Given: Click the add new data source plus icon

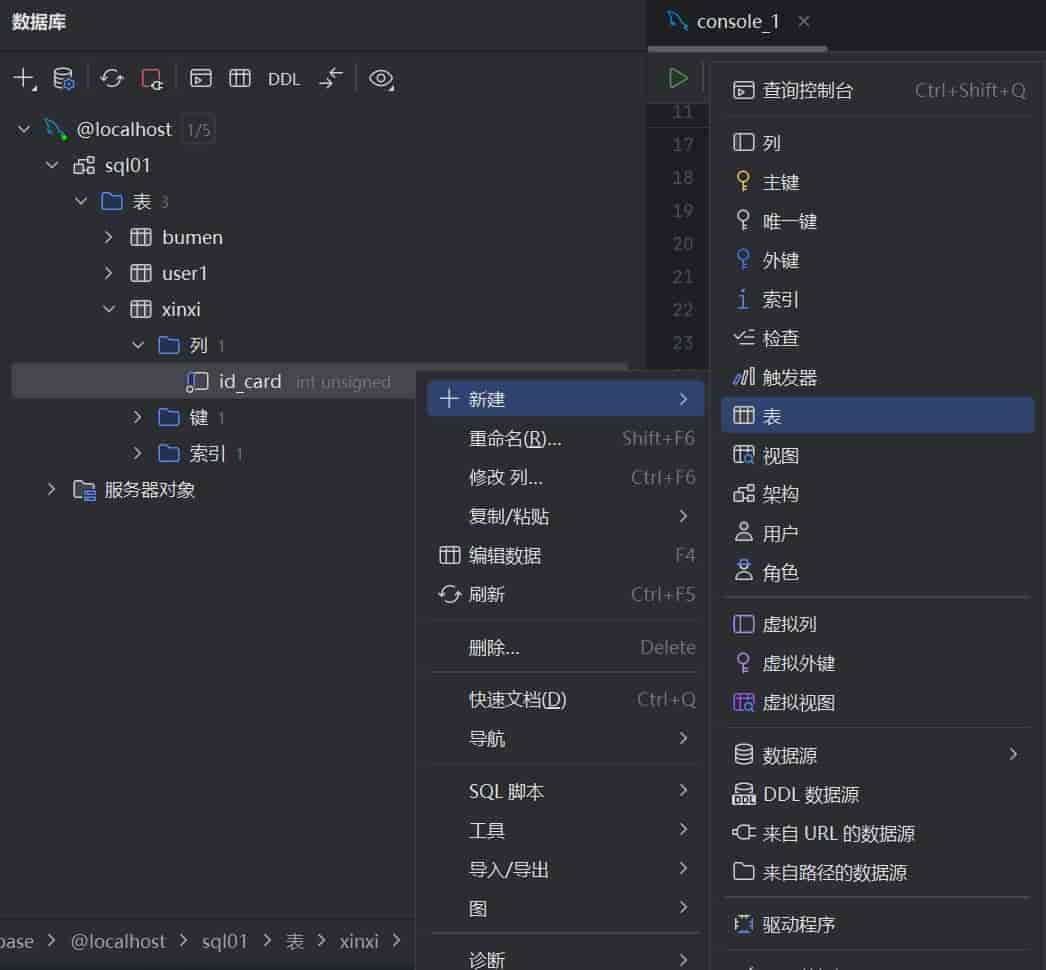Looking at the screenshot, I should (x=23, y=79).
